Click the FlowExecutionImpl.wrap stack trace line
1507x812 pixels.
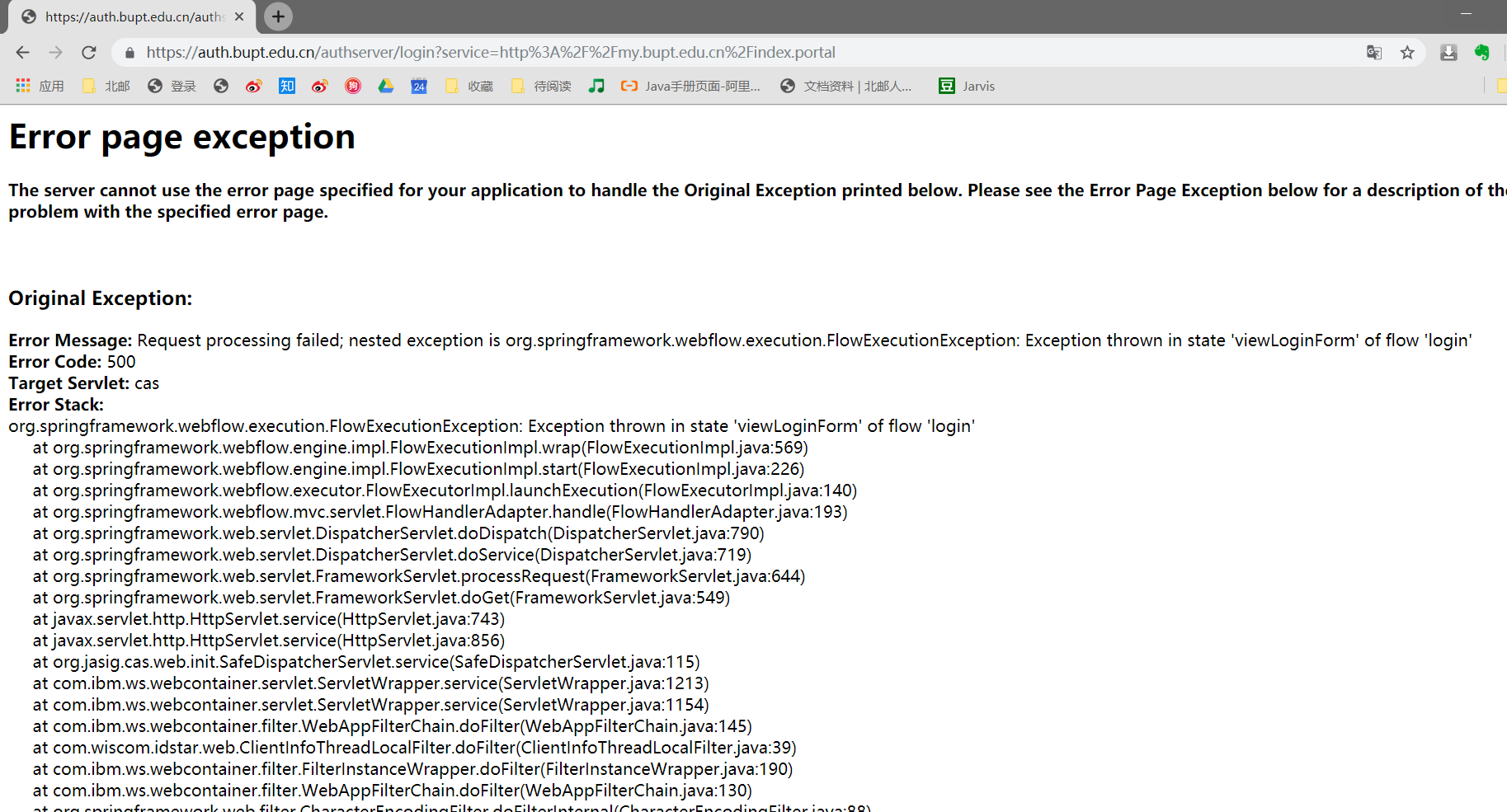421,448
